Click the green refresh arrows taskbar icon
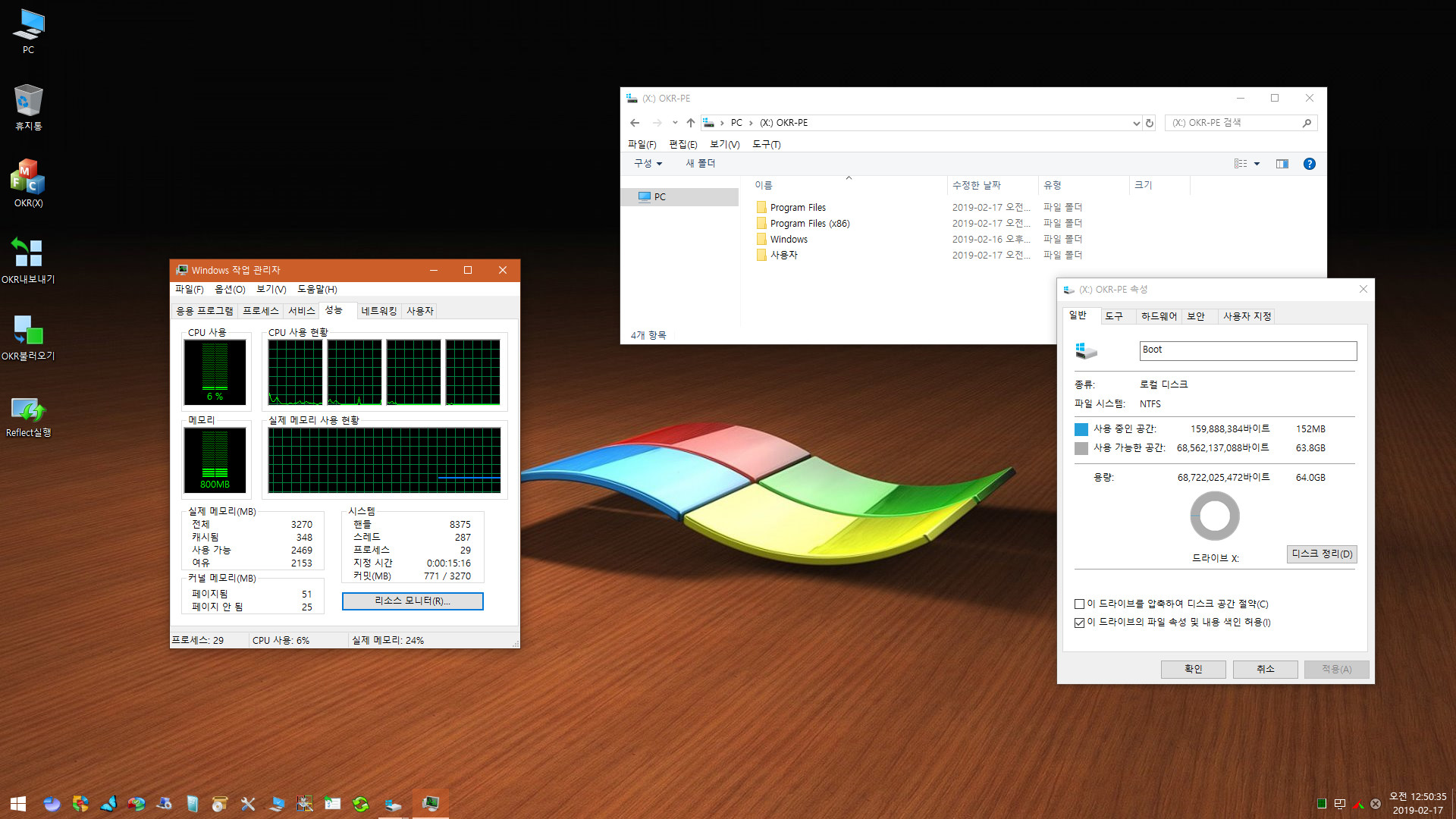 pyautogui.click(x=361, y=804)
